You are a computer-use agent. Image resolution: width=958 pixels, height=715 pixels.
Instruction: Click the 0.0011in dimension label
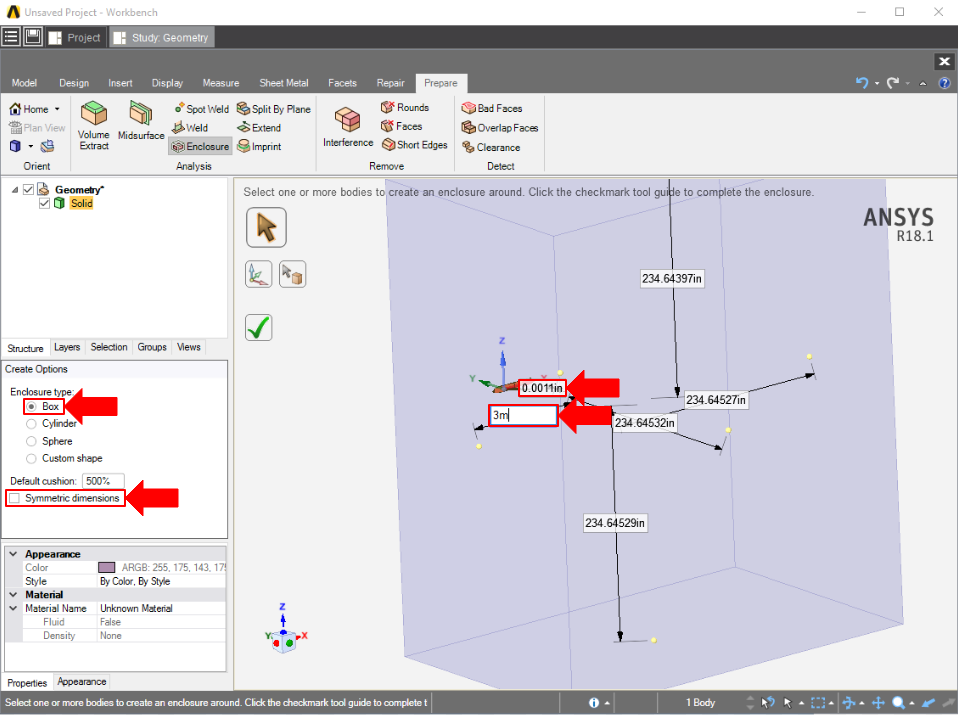tap(542, 388)
